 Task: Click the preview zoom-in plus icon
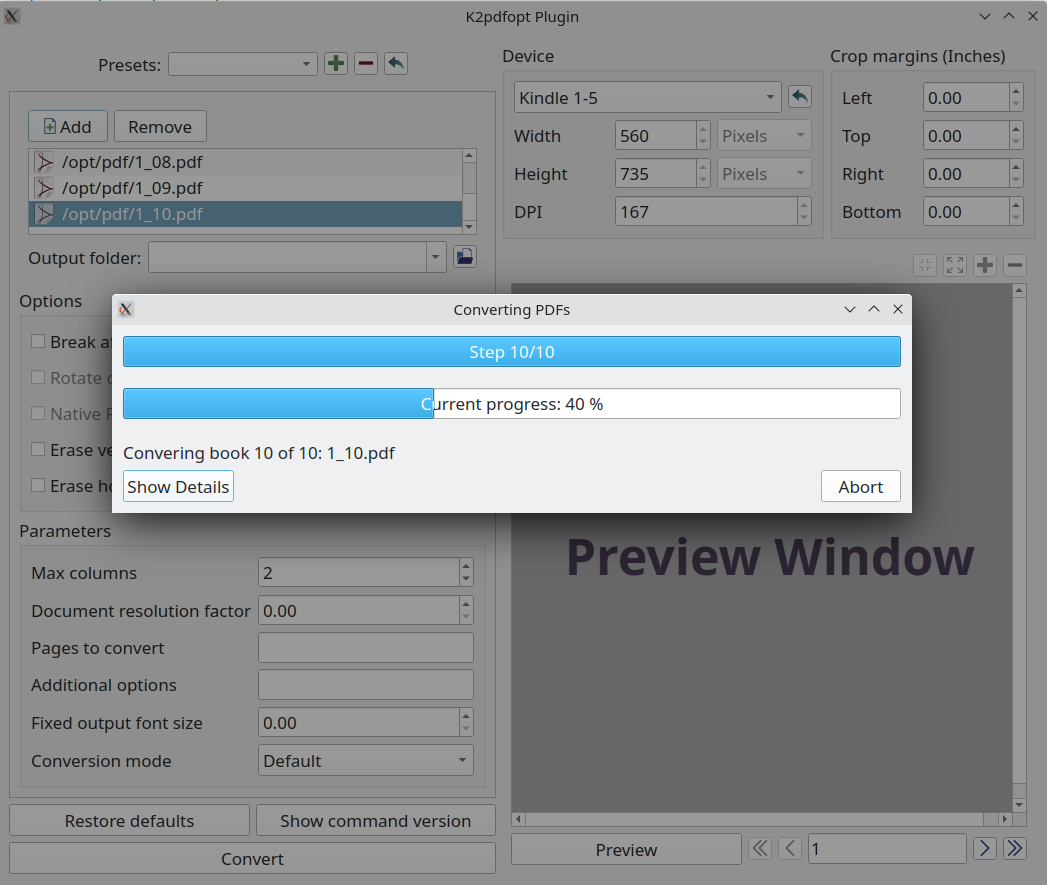985,265
